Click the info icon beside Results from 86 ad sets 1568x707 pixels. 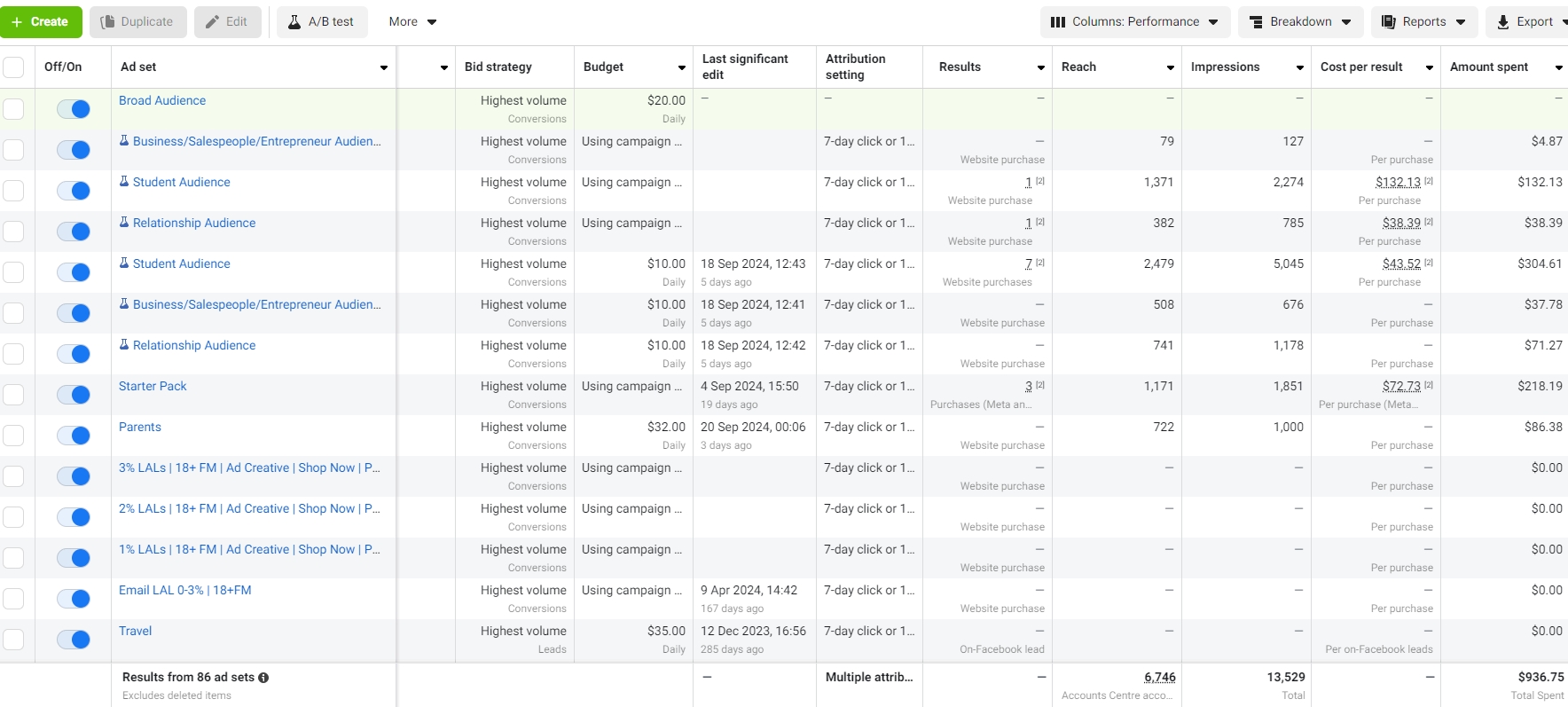[x=263, y=678]
